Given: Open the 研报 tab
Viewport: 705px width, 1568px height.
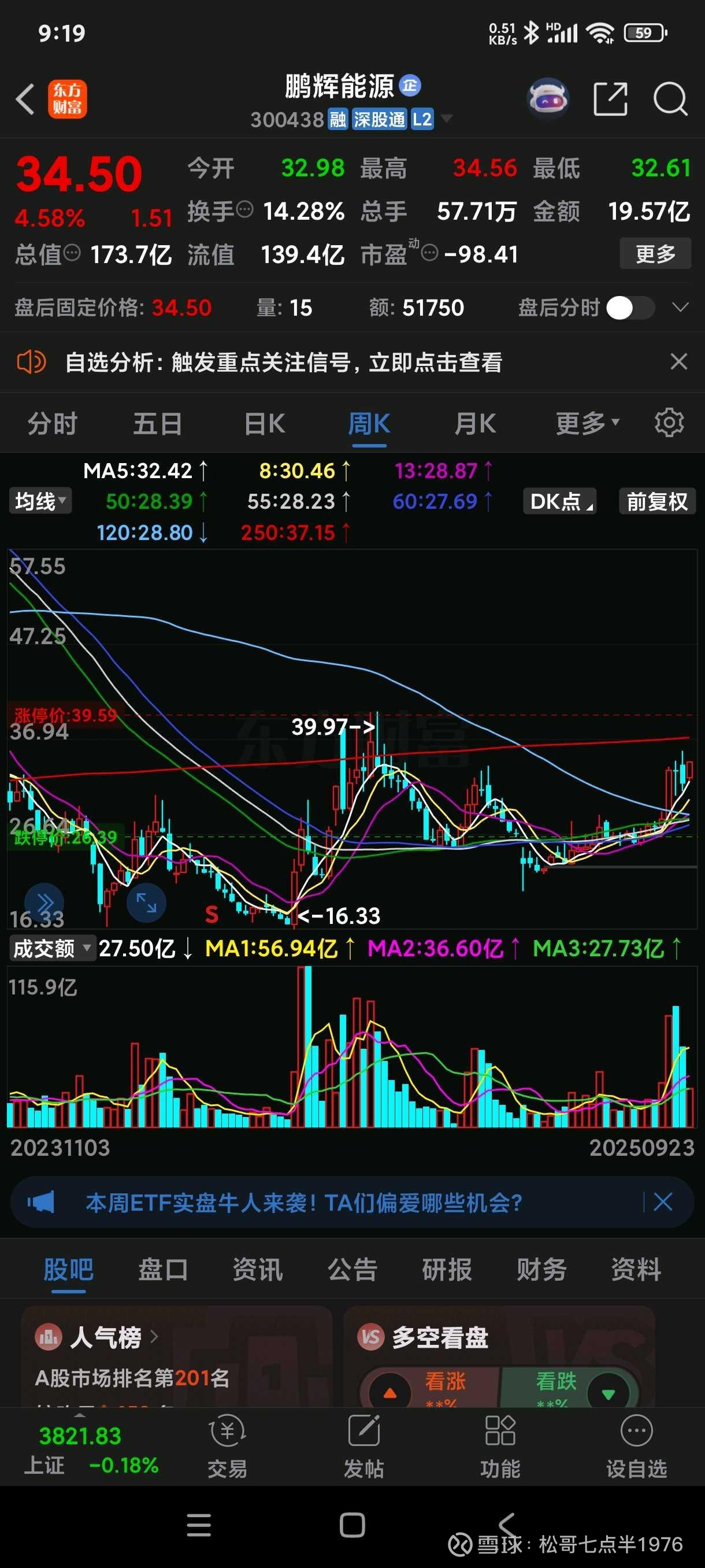Looking at the screenshot, I should (x=447, y=1270).
